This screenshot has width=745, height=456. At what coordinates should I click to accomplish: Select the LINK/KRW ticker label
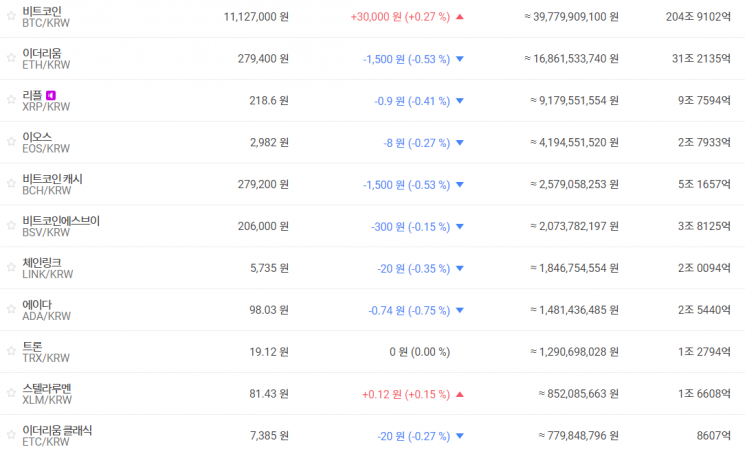(x=48, y=274)
